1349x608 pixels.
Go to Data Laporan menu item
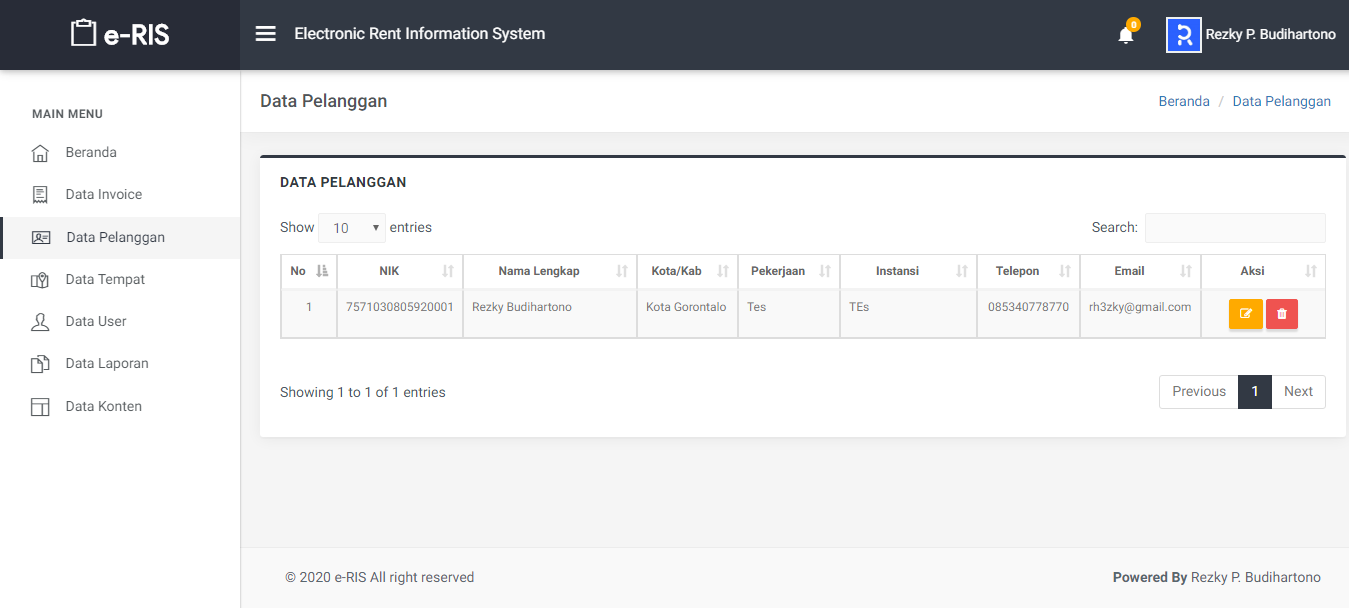(107, 363)
